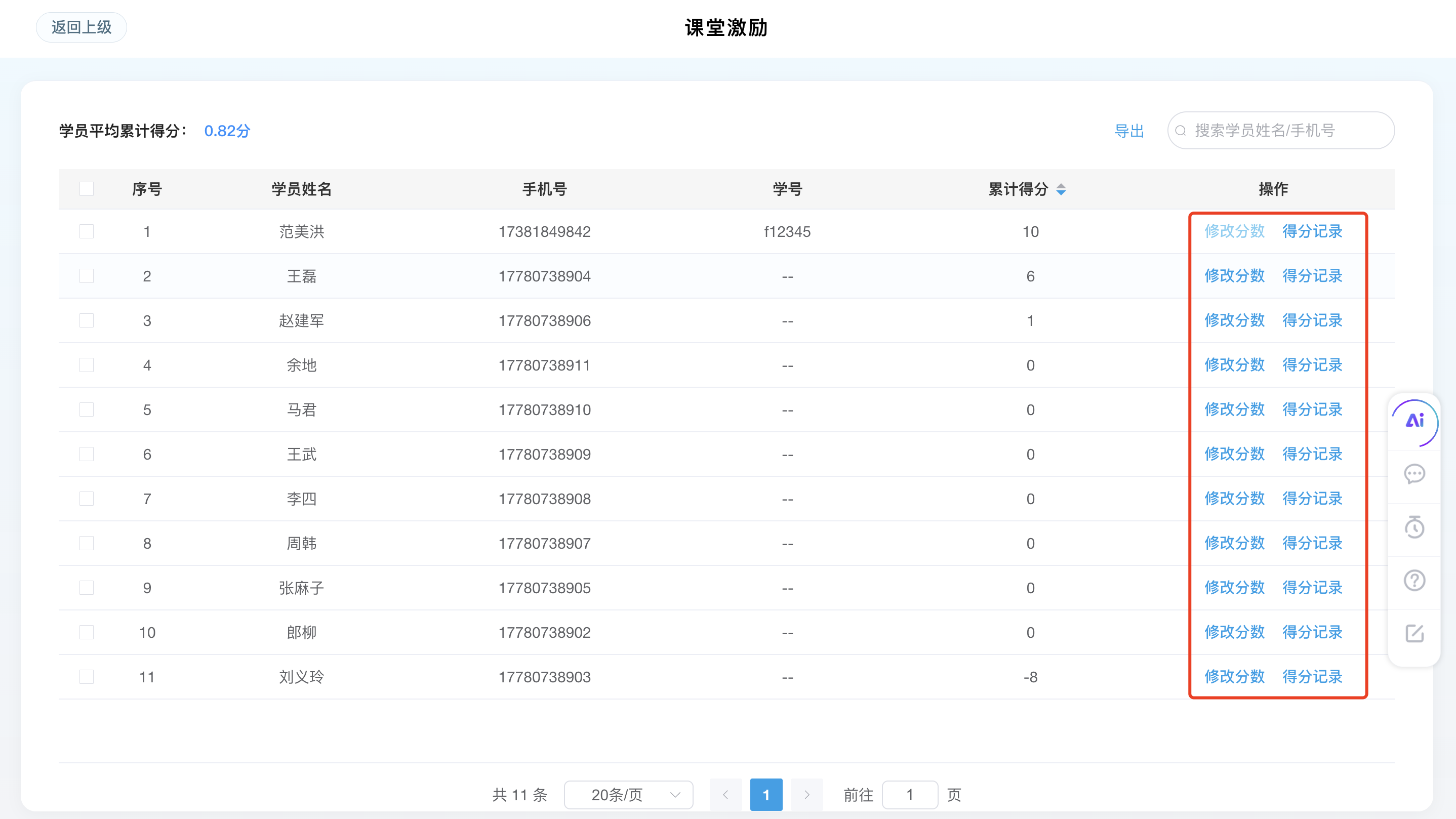
Task: Check the row checkbox for 范美洪
Action: [86, 231]
